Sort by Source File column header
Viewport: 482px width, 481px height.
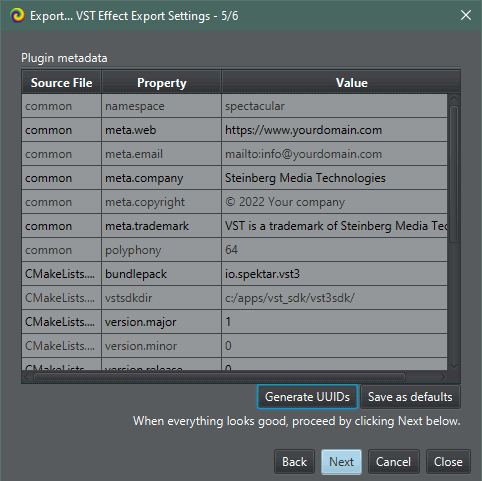[62, 83]
